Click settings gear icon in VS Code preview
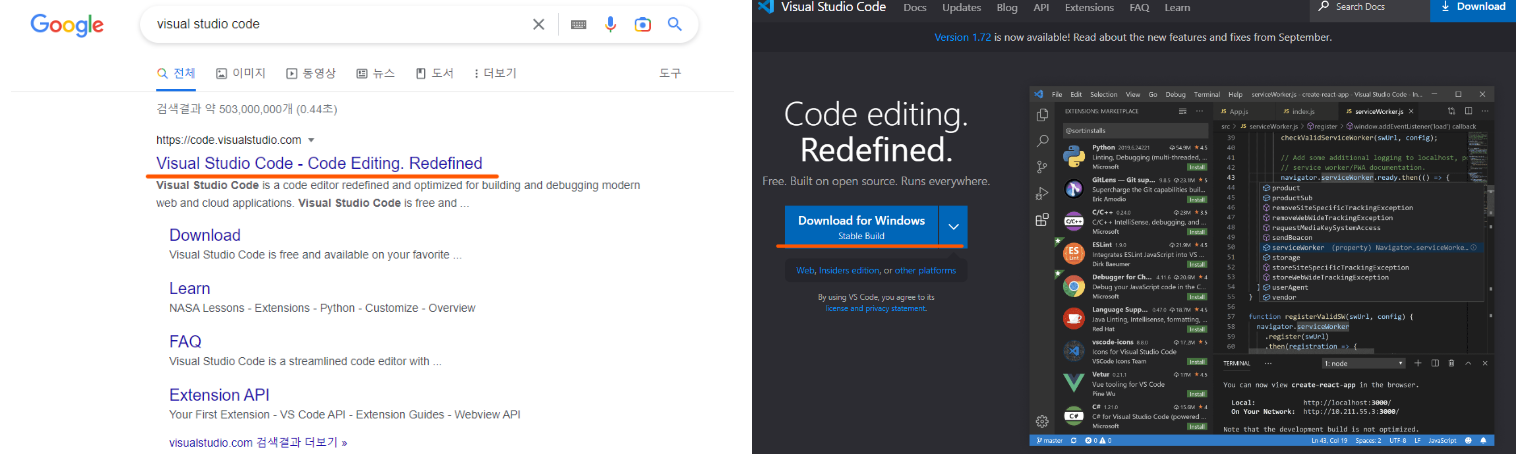 point(1042,421)
